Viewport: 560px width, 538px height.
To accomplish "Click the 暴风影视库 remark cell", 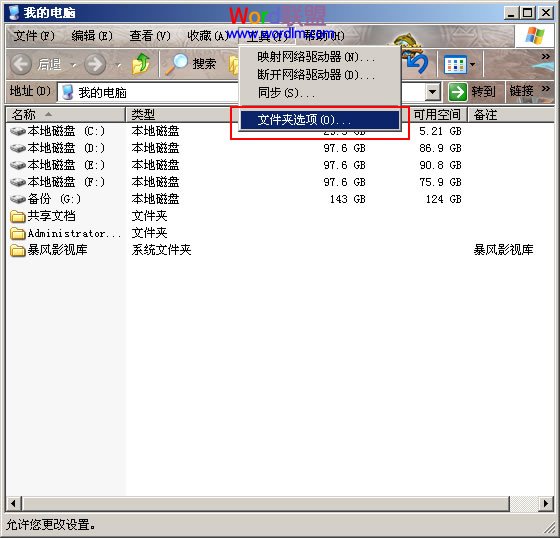I will pyautogui.click(x=504, y=250).
